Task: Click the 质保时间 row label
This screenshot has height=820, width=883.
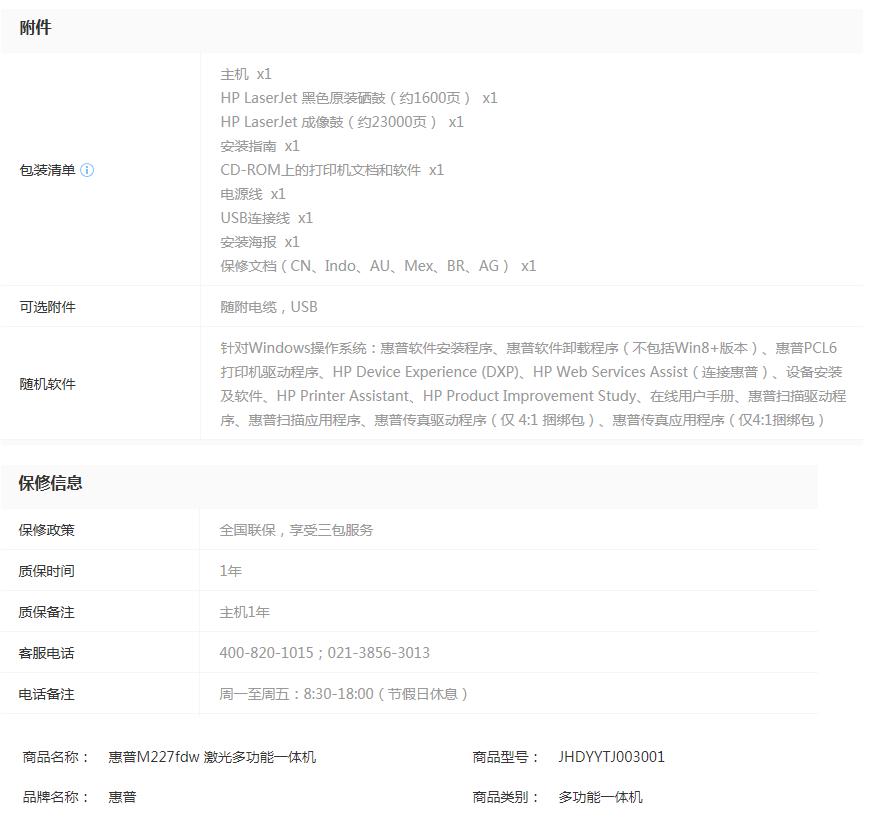Action: click(x=46, y=571)
